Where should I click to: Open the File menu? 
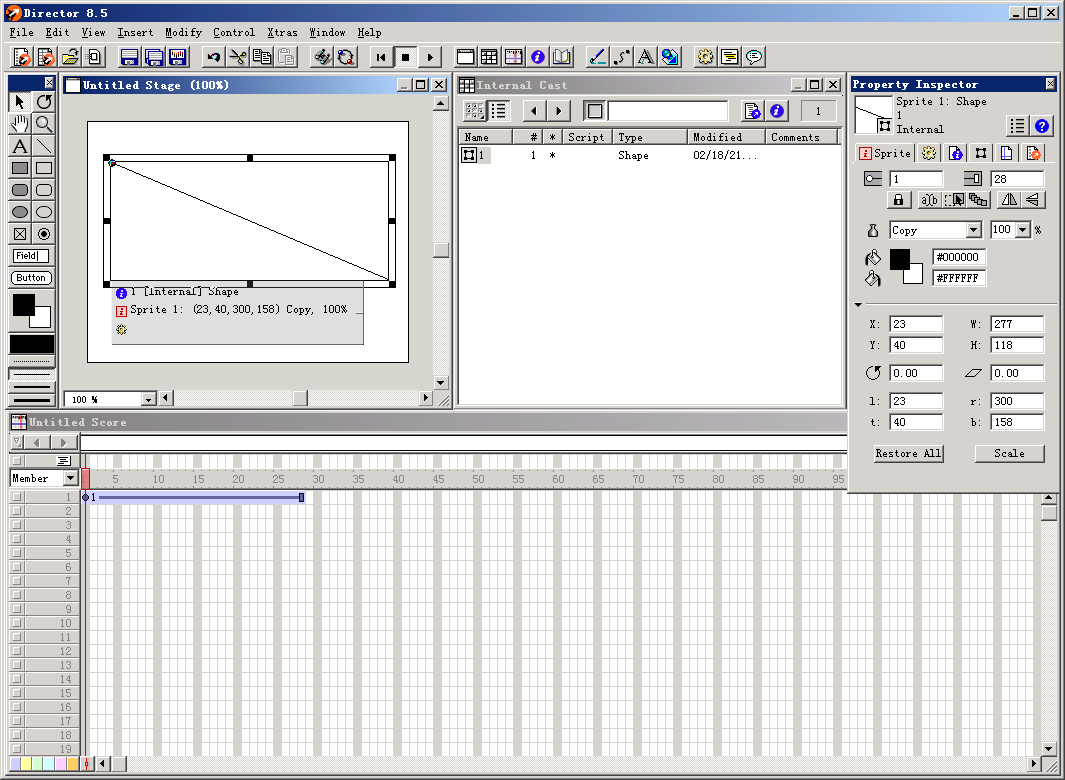(x=22, y=33)
